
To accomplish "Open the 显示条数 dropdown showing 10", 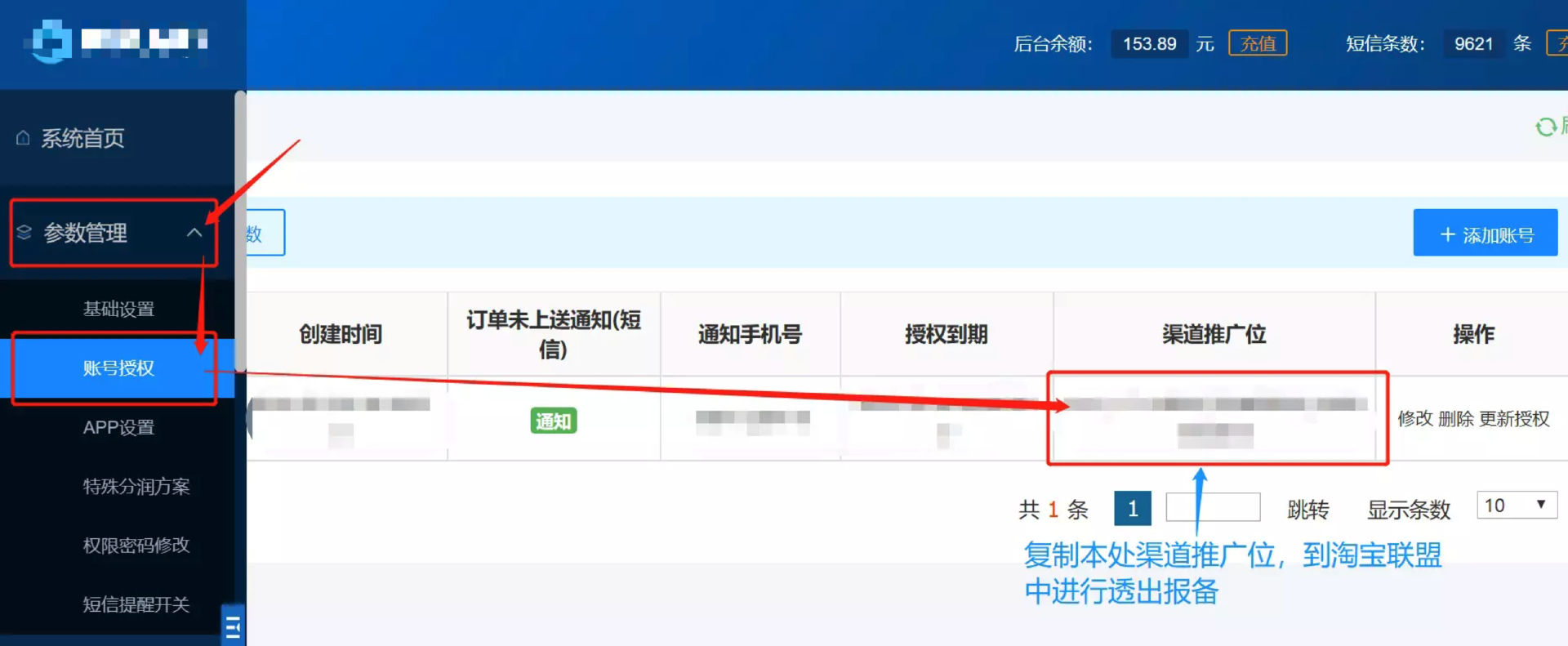I will pyautogui.click(x=1516, y=506).
